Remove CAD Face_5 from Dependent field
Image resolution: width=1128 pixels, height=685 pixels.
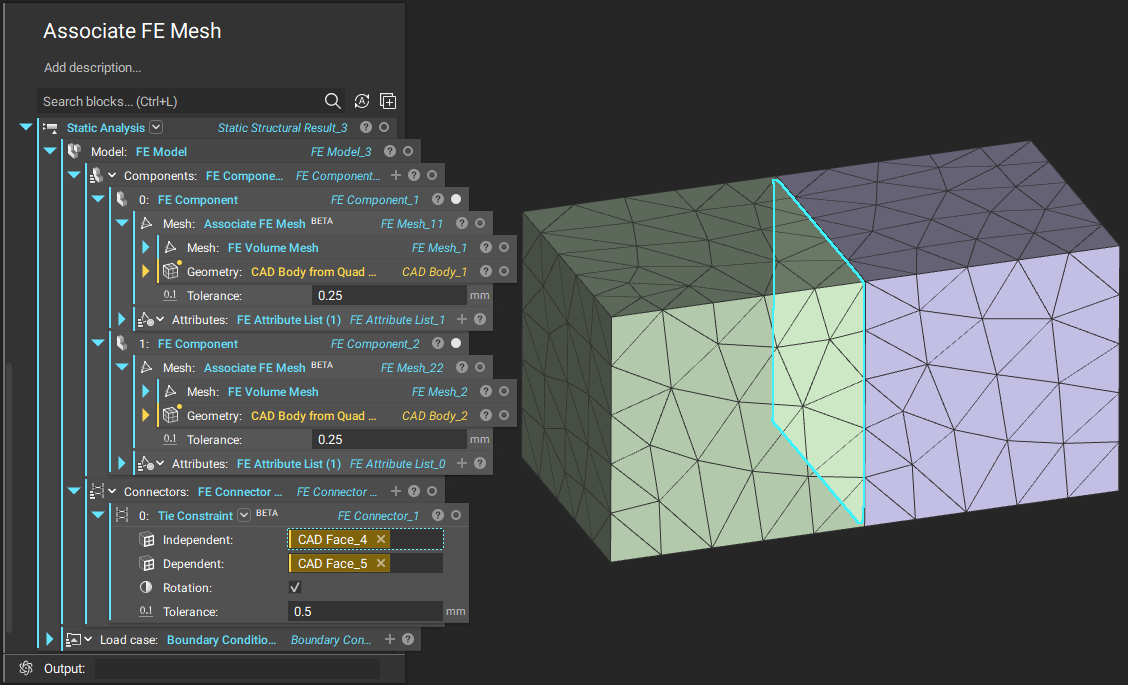click(381, 563)
